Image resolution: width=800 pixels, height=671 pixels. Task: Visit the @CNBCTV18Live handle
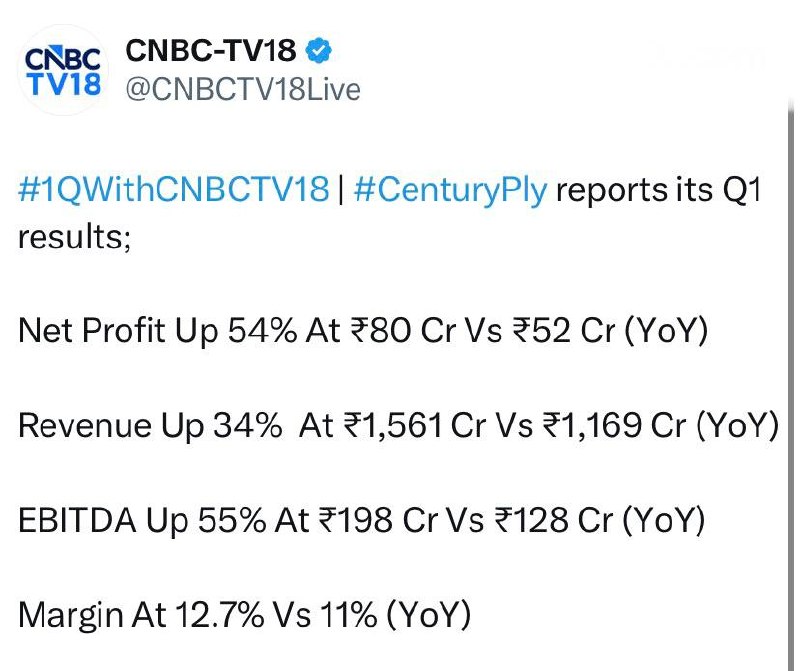pyautogui.click(x=243, y=89)
